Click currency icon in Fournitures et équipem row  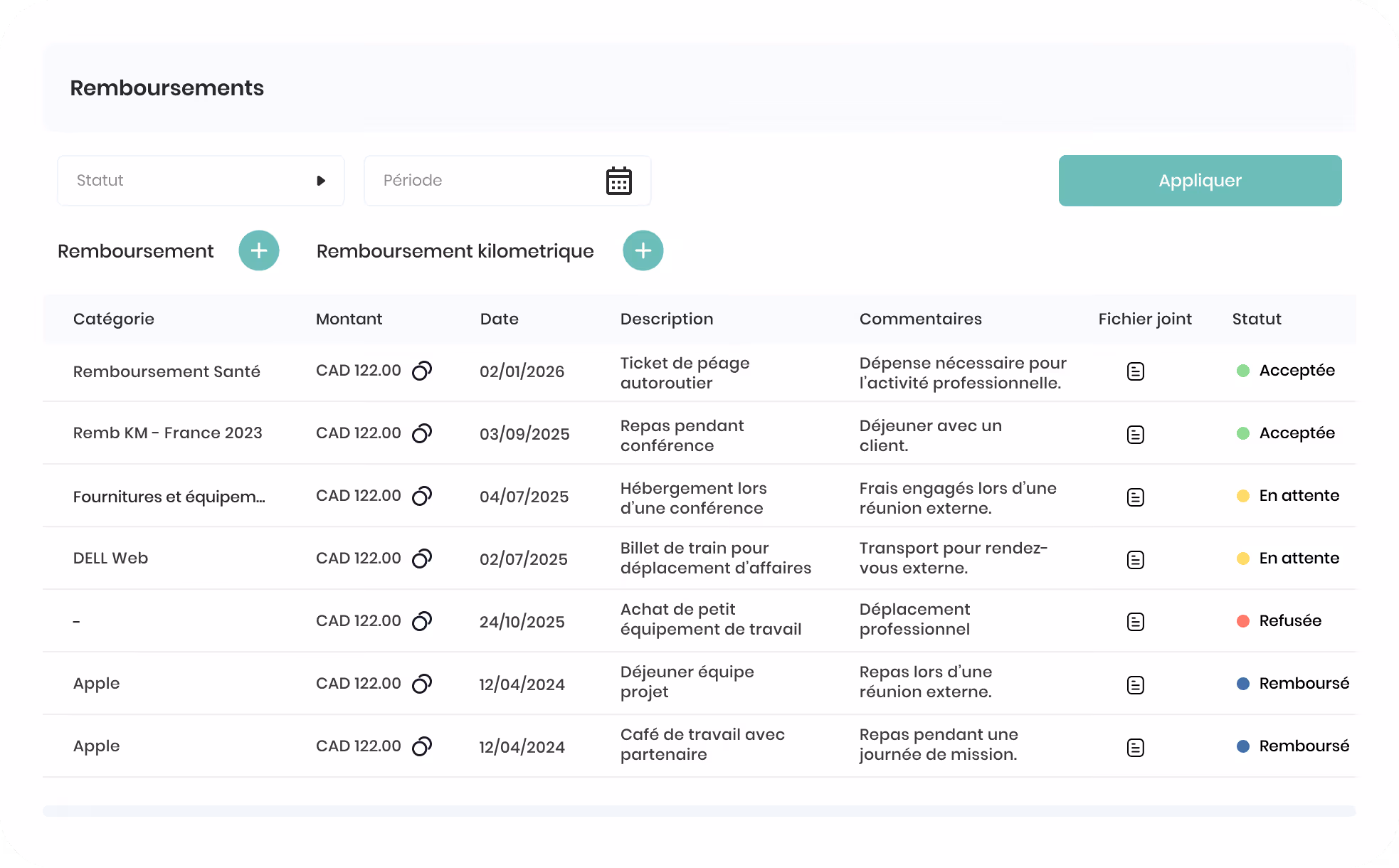point(422,496)
